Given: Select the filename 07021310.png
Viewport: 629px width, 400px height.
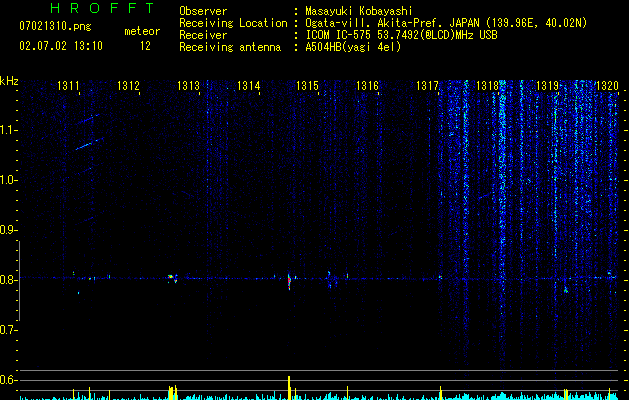Looking at the screenshot, I should click(55, 27).
